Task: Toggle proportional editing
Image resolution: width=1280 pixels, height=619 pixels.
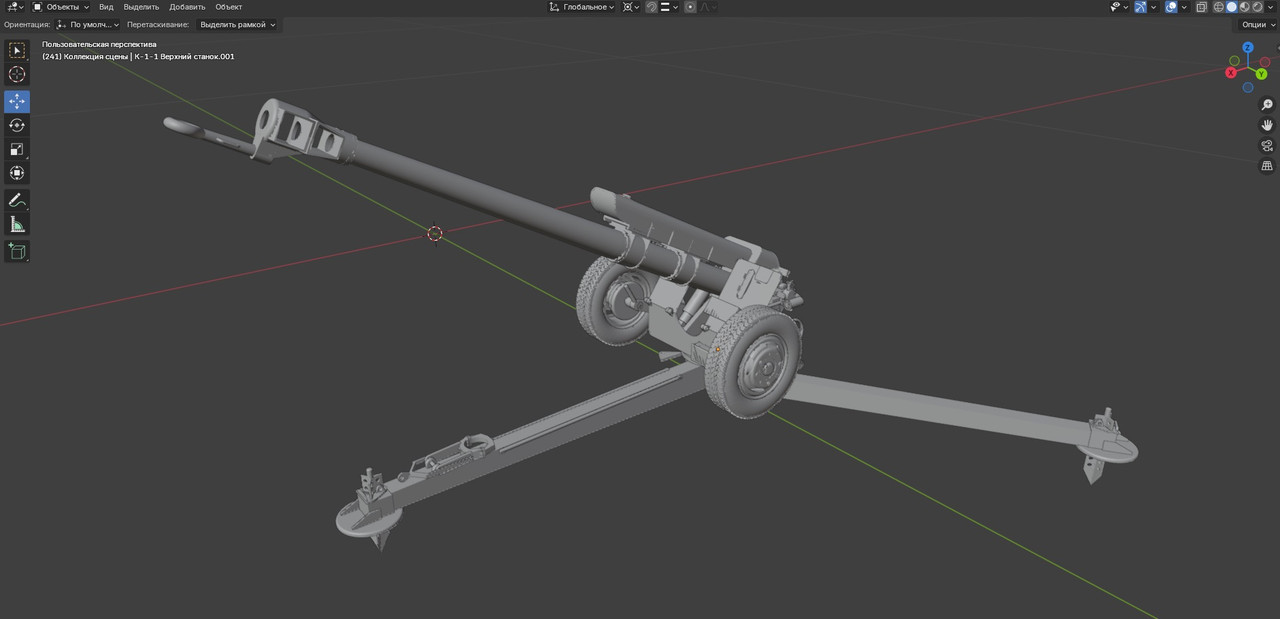Action: point(690,7)
